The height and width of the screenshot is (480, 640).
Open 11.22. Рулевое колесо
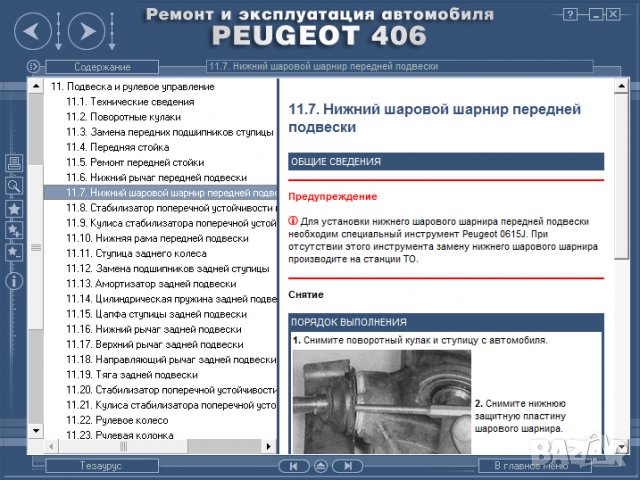[117, 420]
